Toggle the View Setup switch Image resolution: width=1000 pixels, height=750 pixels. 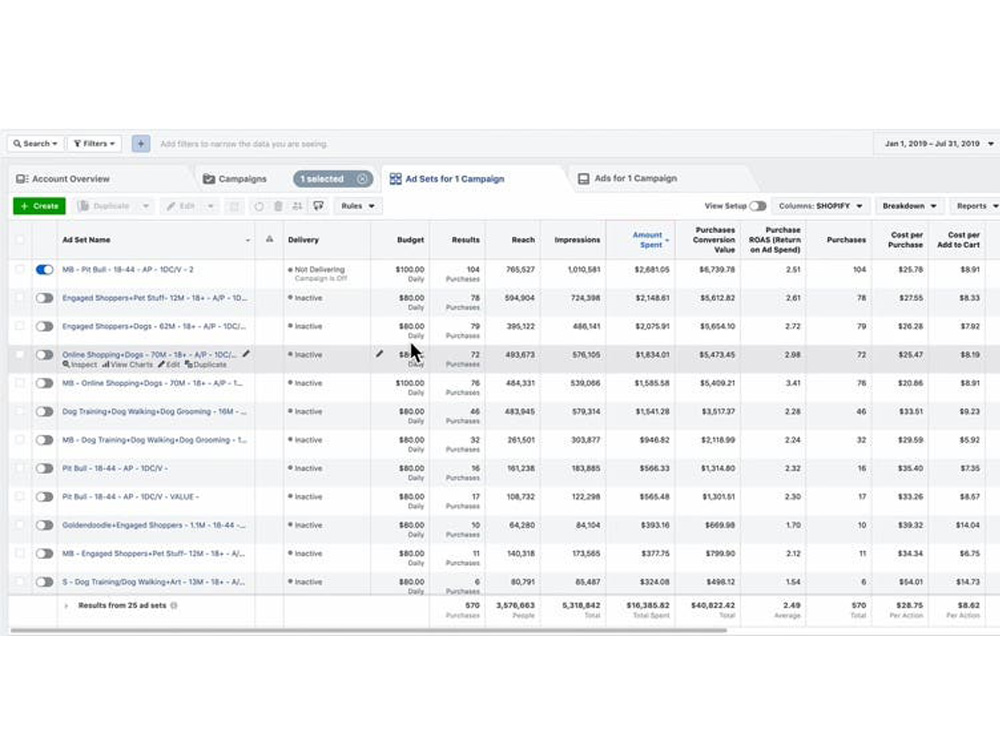point(758,206)
